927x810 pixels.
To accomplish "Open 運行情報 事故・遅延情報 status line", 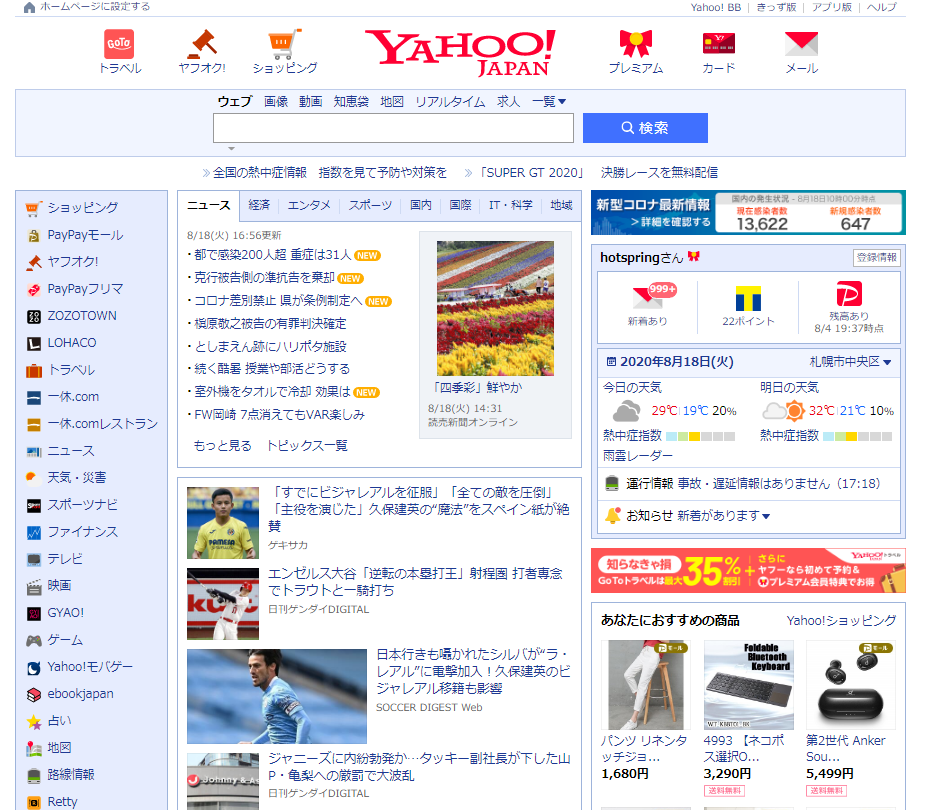I will click(x=753, y=484).
